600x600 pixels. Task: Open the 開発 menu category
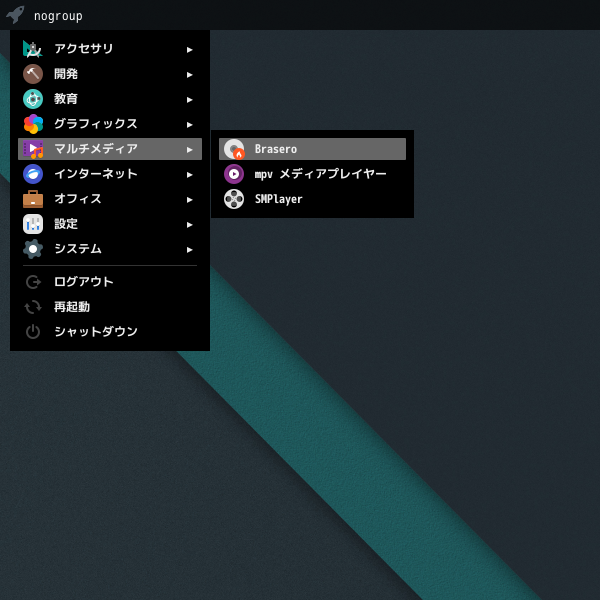point(110,74)
